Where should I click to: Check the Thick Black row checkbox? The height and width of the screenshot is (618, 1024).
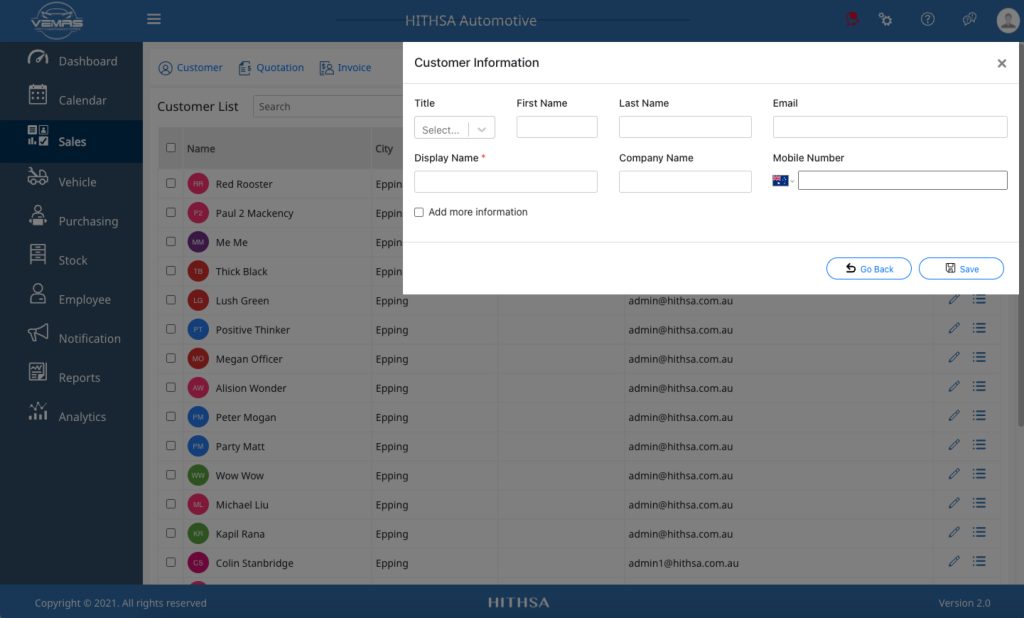[x=171, y=270]
